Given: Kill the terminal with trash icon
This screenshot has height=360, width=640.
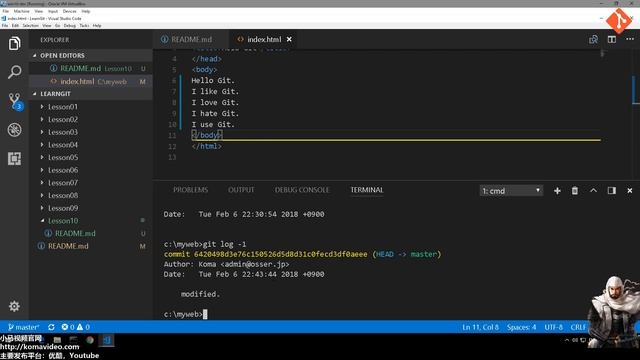Looking at the screenshot, I should tap(575, 191).
